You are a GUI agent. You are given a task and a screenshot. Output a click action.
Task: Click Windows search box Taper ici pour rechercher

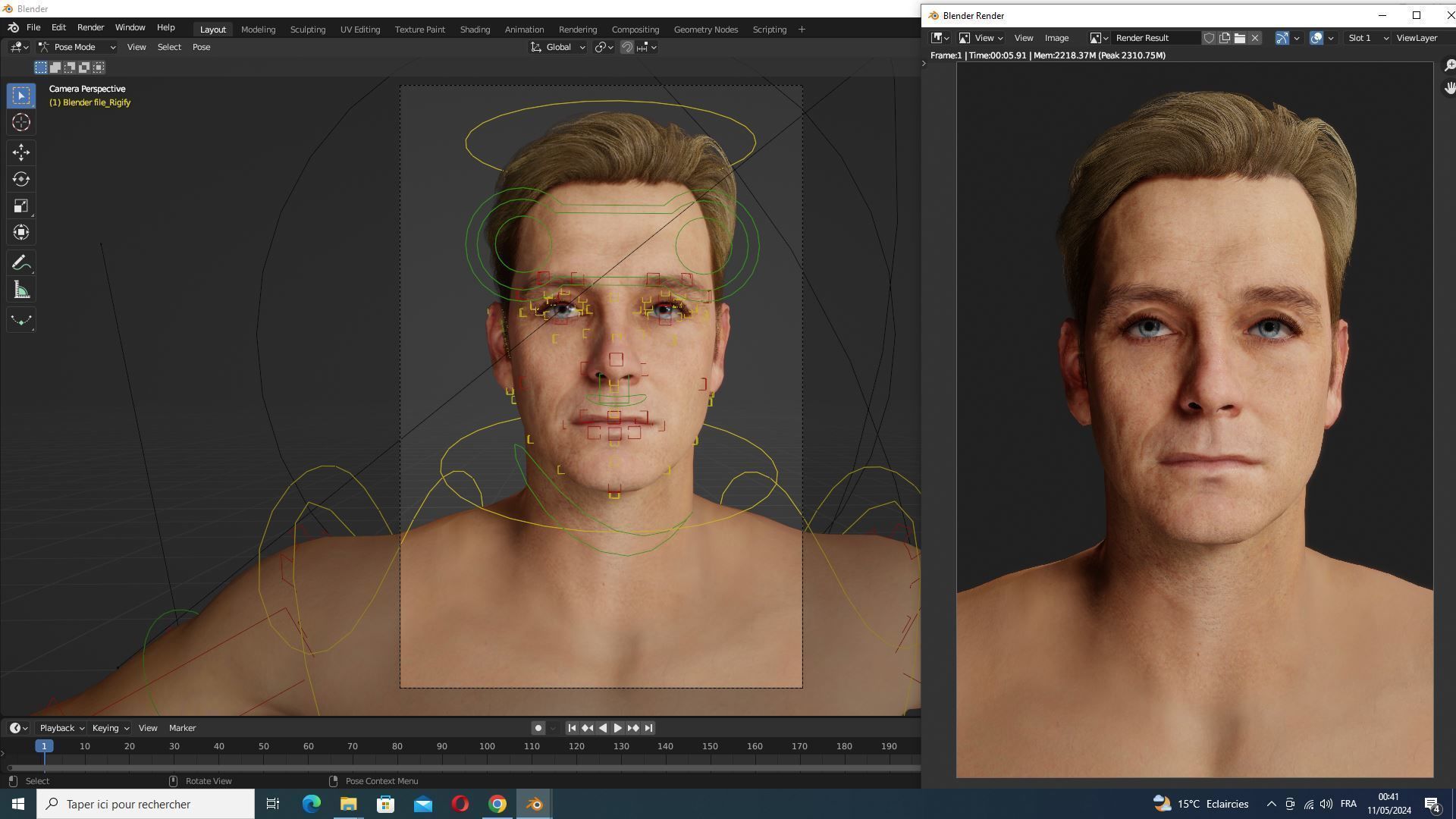pyautogui.click(x=146, y=804)
